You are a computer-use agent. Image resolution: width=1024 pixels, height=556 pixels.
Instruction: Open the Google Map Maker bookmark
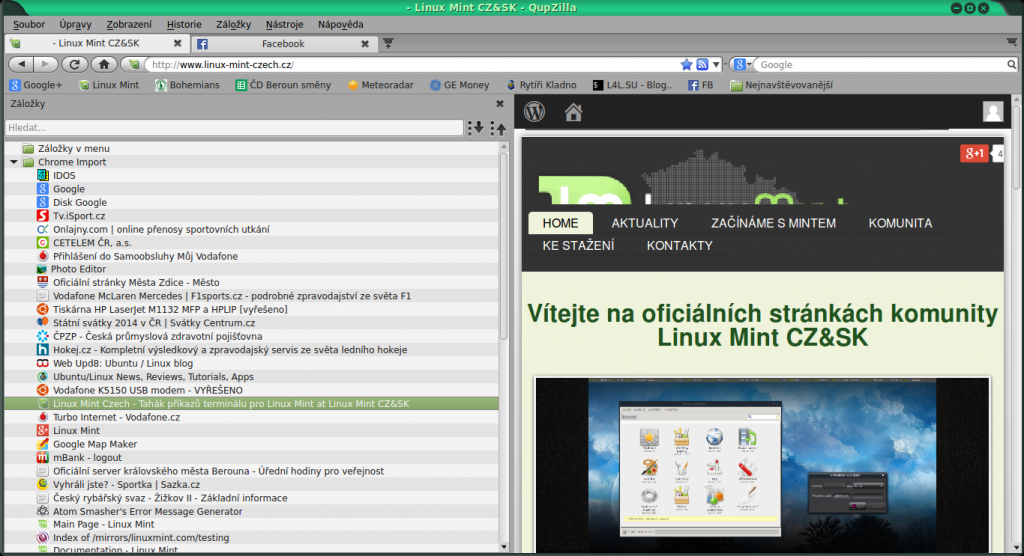pos(87,444)
